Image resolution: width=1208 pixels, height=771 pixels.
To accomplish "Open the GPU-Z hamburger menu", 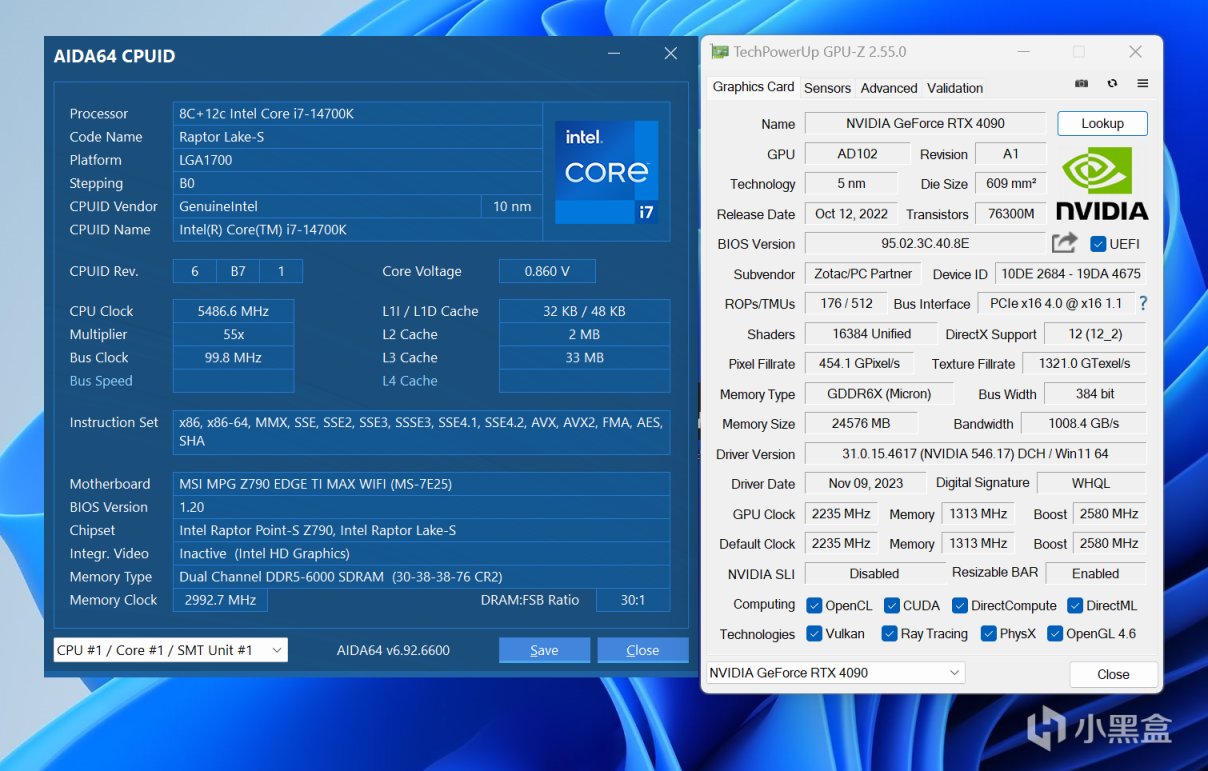I will pyautogui.click(x=1142, y=84).
